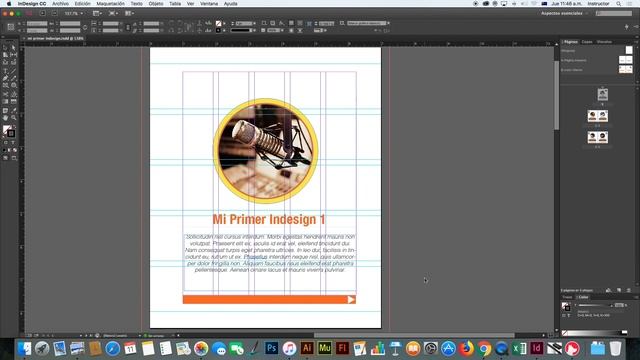Select the Eyedropper tool
The height and width of the screenshot is (360, 640).
[13, 111]
